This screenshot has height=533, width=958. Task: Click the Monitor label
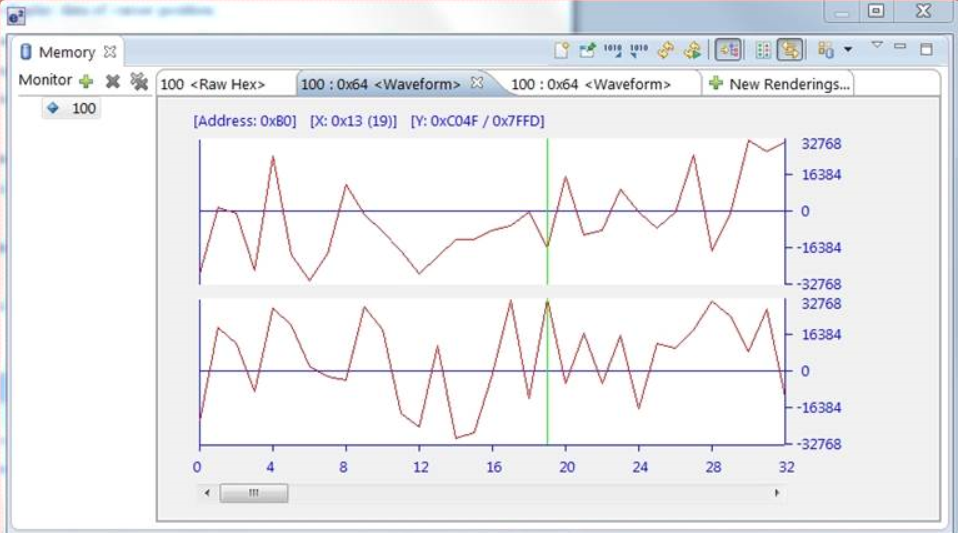click(45, 80)
